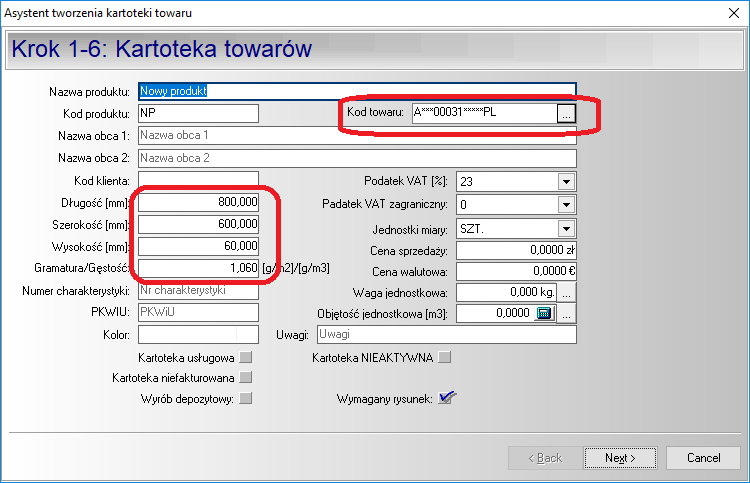Viewport: 750px width, 483px height.
Task: Click into the Uwagi text field
Action: [446, 335]
